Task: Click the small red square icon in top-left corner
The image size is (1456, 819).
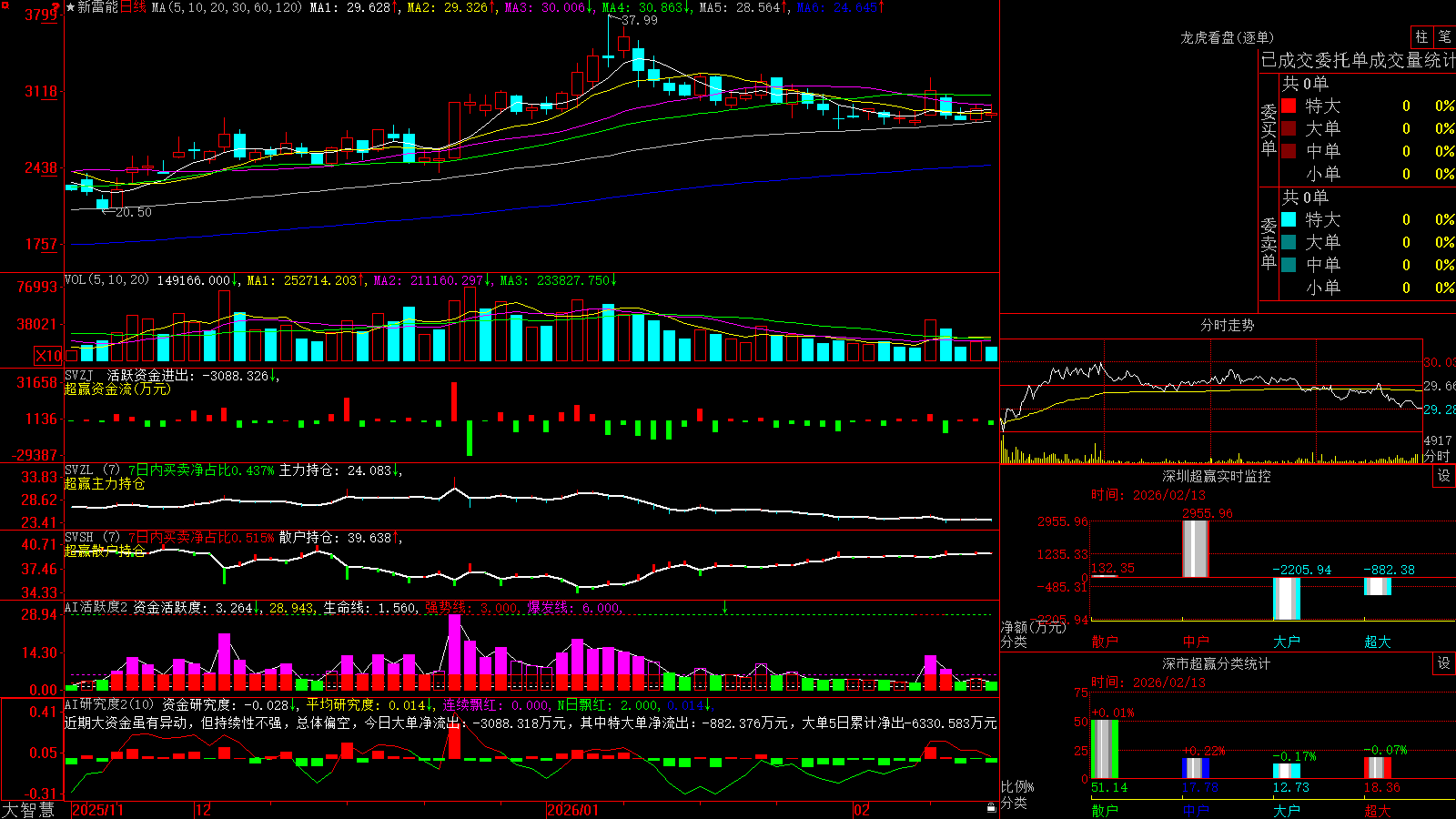Action: pos(5,5)
